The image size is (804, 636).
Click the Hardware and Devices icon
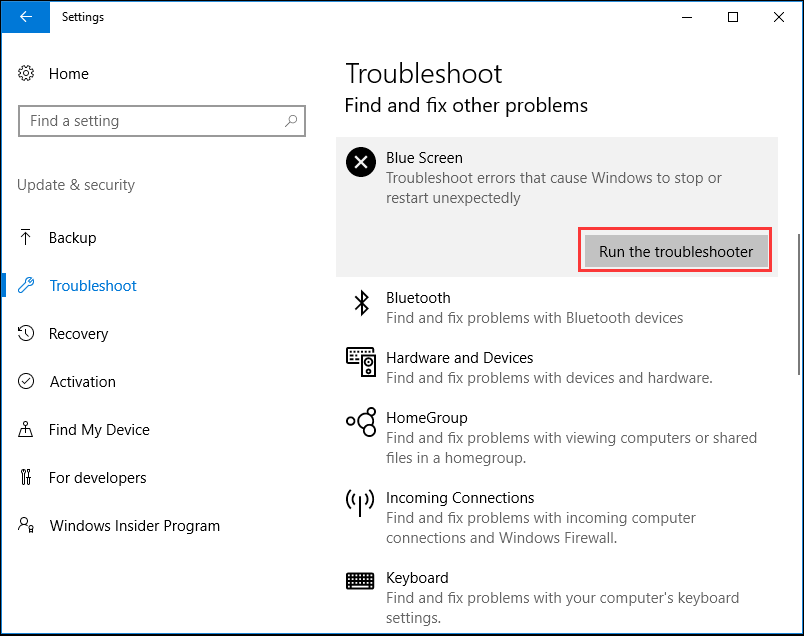tap(360, 362)
